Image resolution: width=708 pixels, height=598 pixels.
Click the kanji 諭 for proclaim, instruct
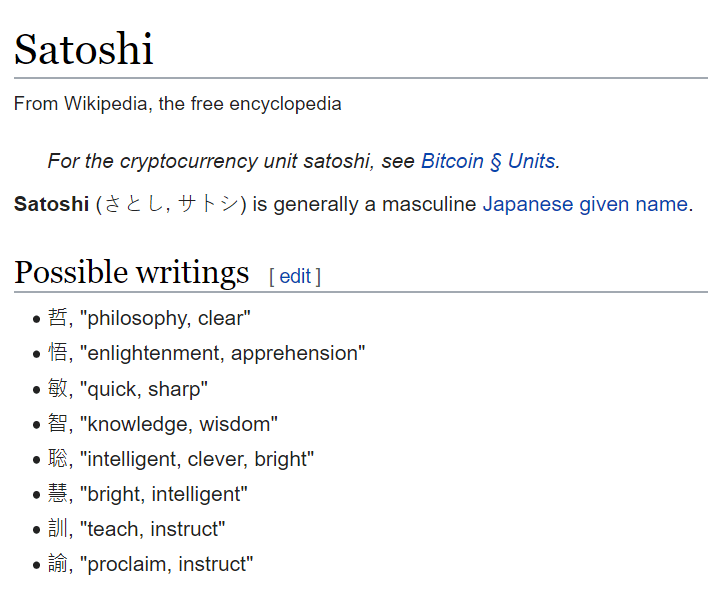58,564
